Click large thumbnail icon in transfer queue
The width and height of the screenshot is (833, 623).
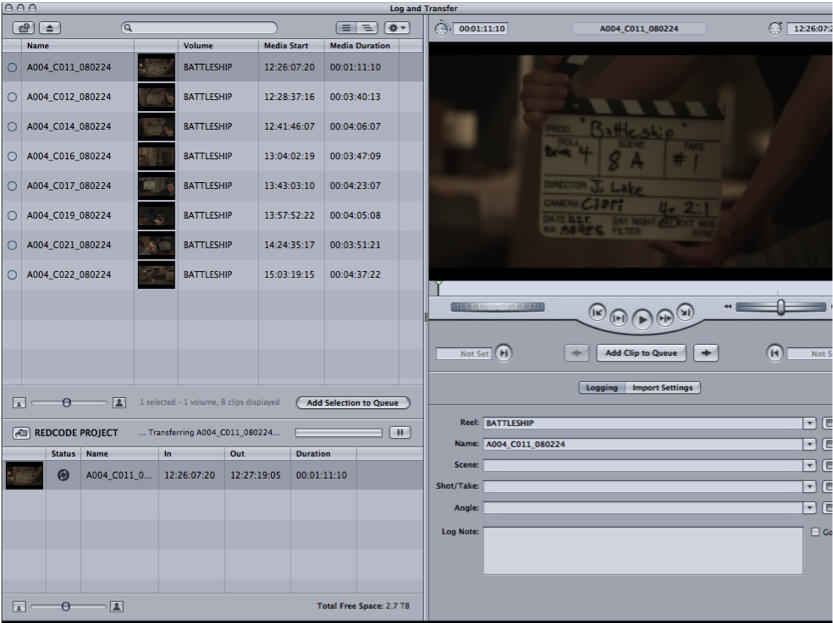point(117,606)
